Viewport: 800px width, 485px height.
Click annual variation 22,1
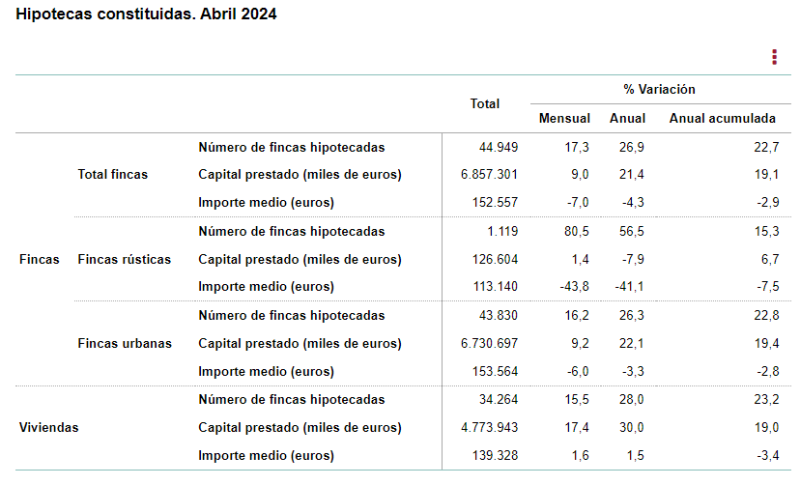coord(632,343)
